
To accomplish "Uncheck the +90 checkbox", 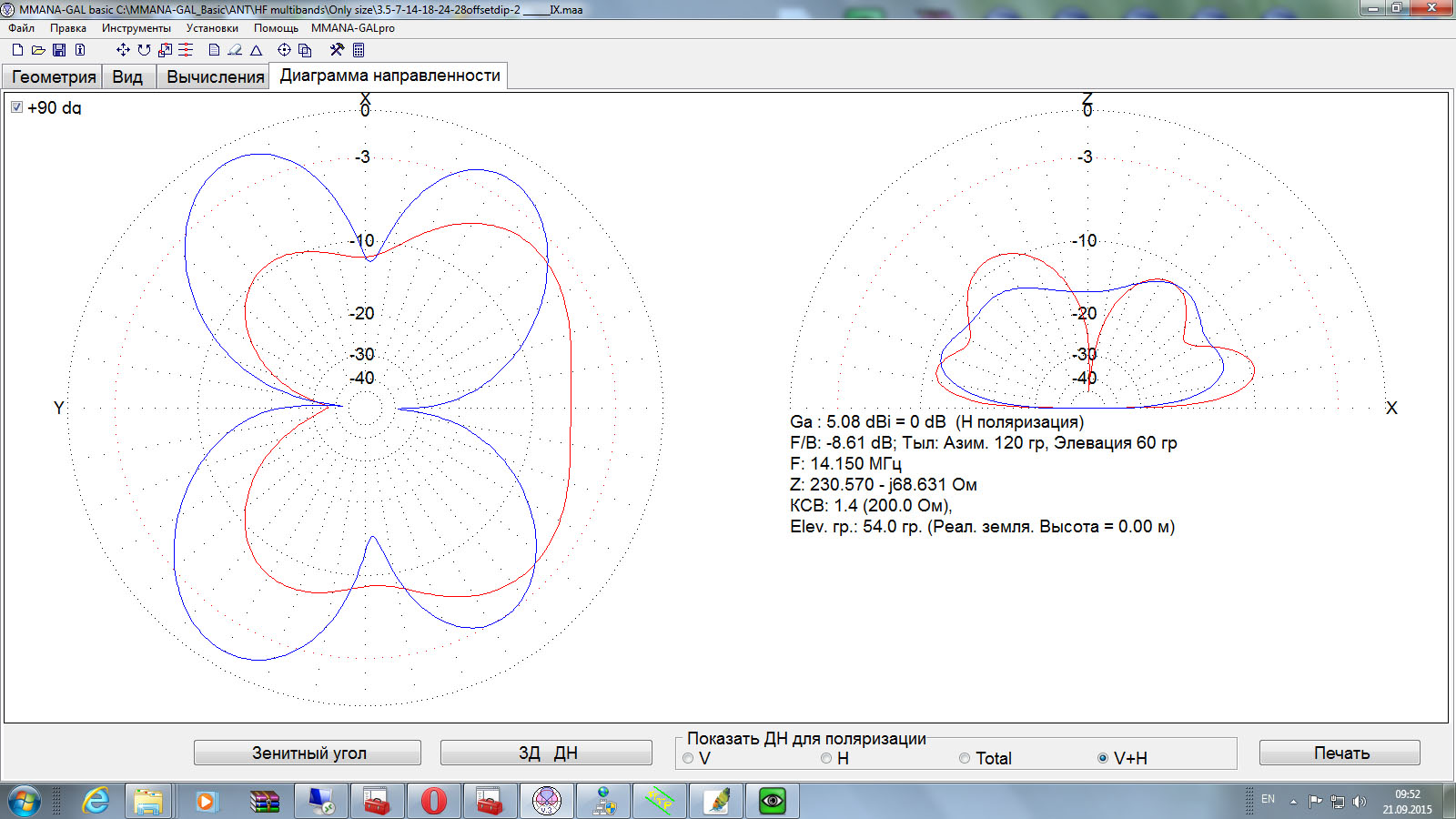I will [x=16, y=107].
